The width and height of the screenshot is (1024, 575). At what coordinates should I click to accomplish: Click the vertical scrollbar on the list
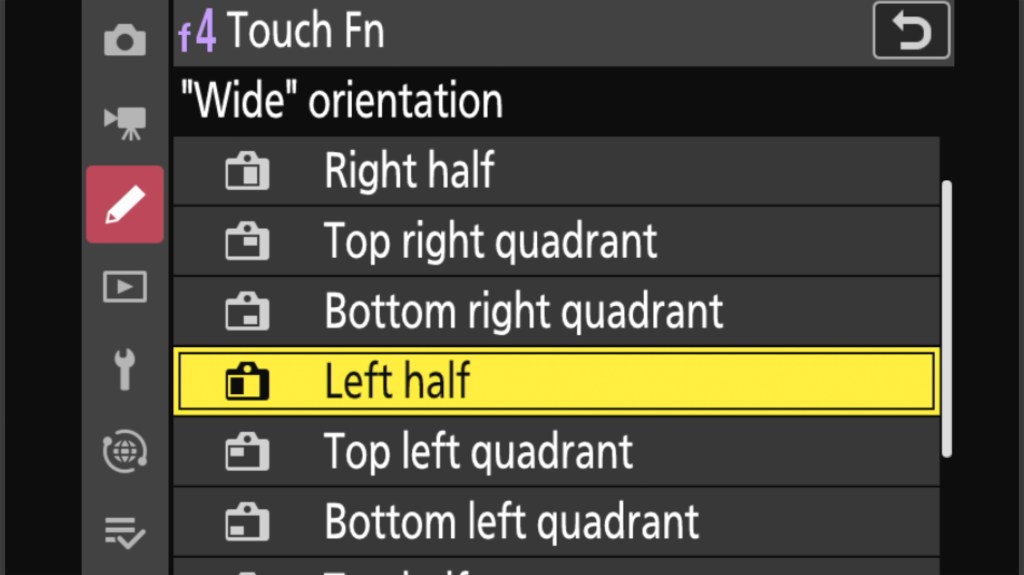[x=946, y=318]
